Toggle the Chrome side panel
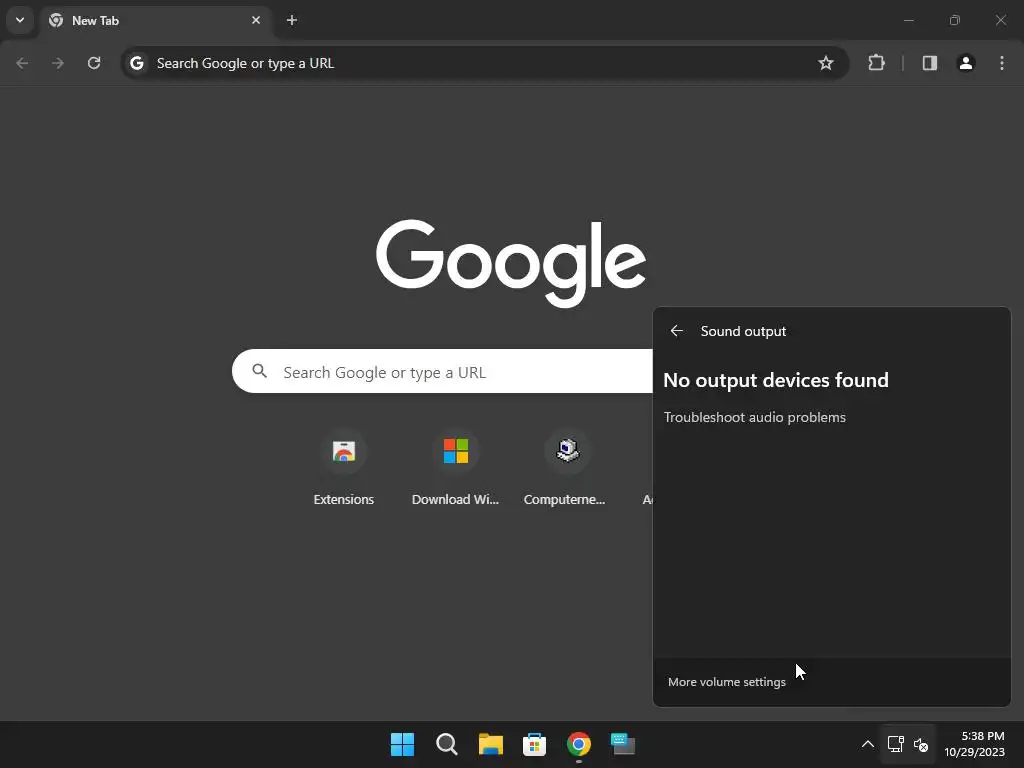Image resolution: width=1024 pixels, height=768 pixels. click(929, 63)
